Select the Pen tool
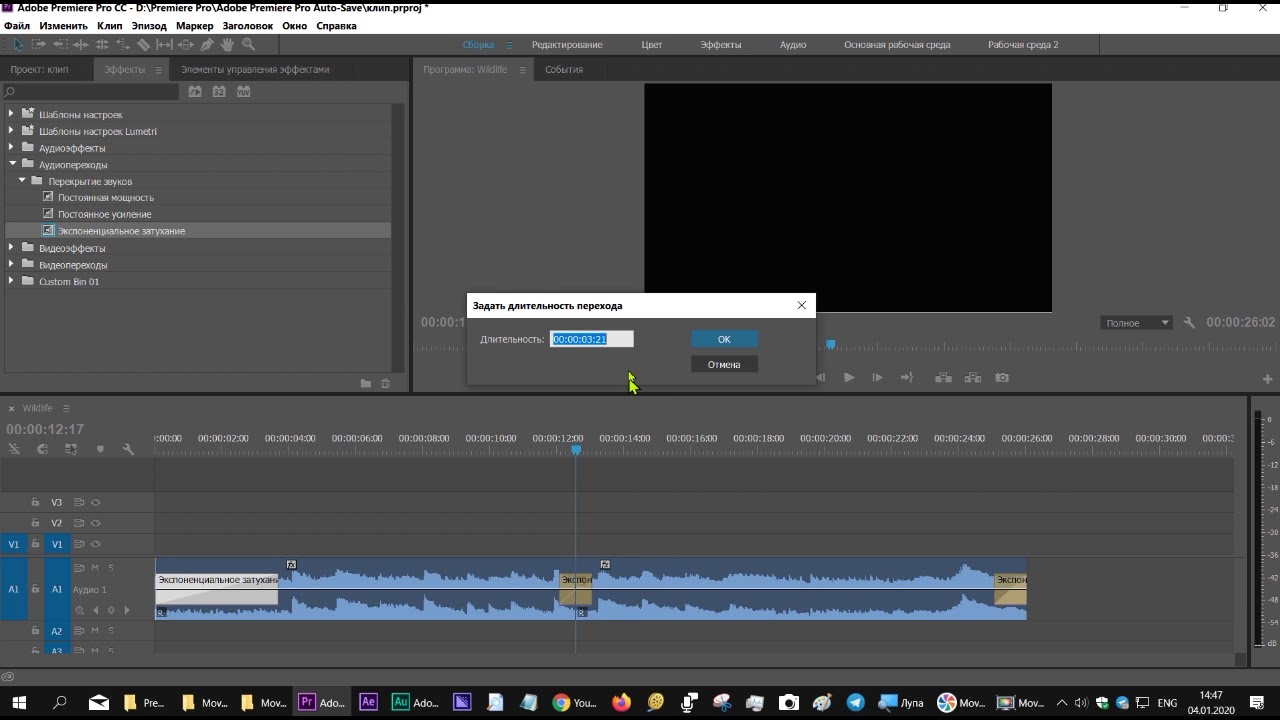1280x720 pixels. [207, 44]
